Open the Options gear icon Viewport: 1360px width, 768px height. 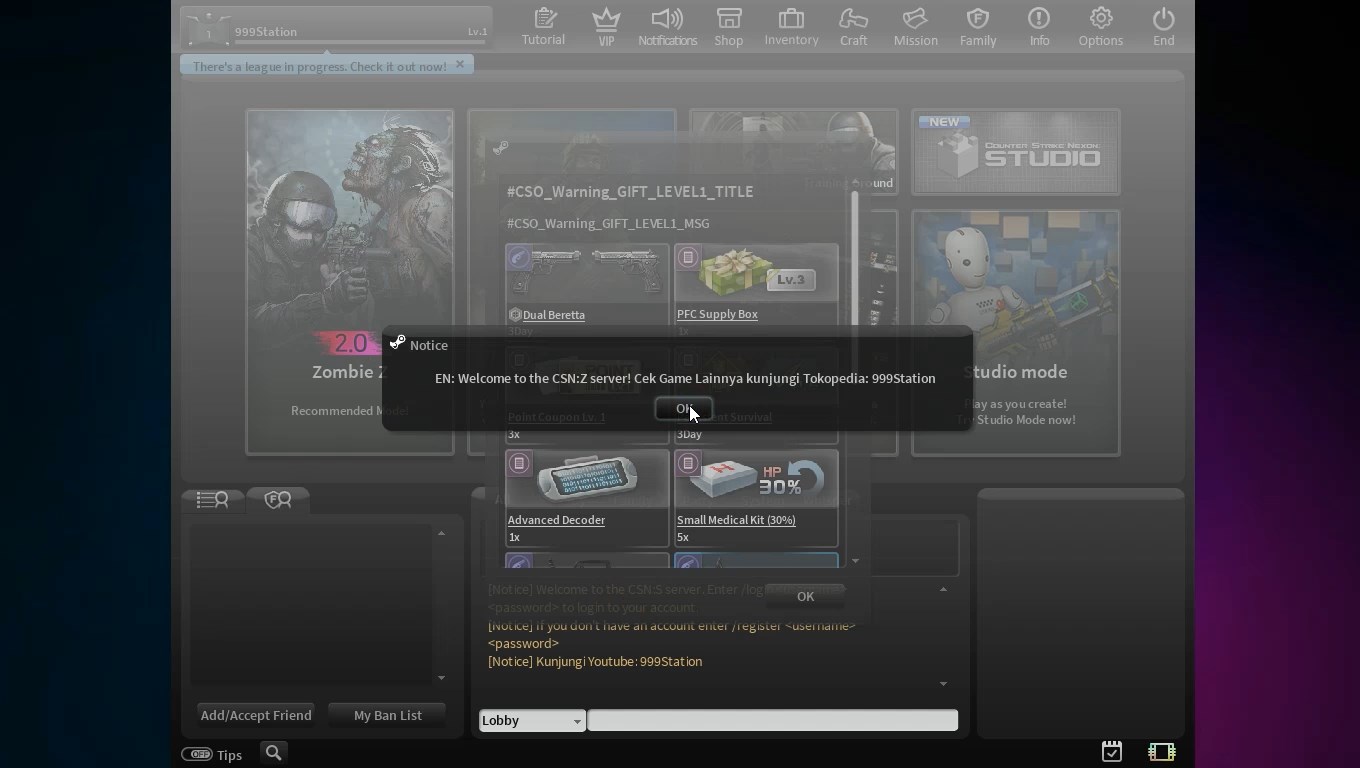click(x=1100, y=28)
